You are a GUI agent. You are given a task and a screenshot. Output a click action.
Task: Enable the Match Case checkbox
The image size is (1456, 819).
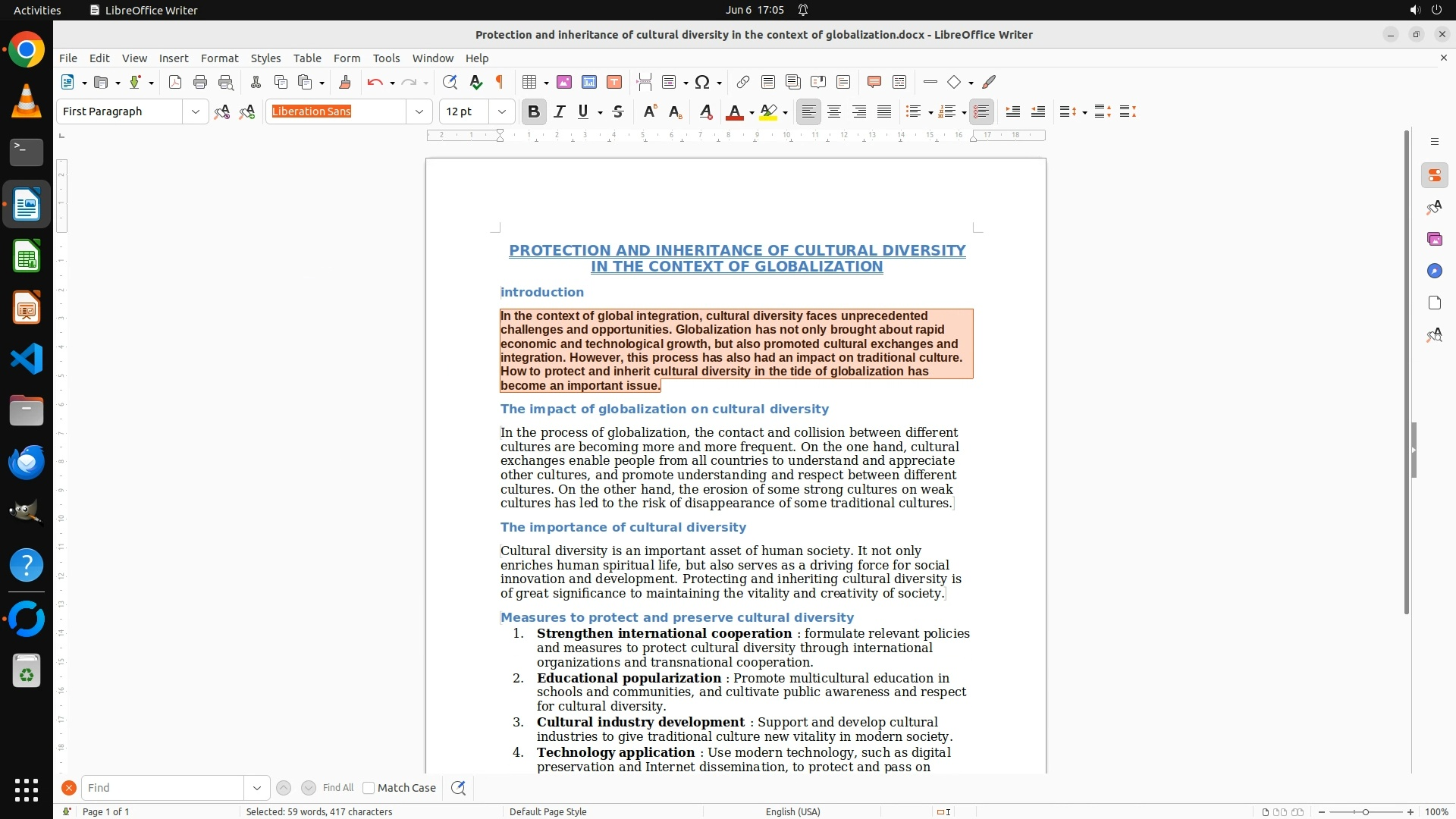pyautogui.click(x=369, y=788)
